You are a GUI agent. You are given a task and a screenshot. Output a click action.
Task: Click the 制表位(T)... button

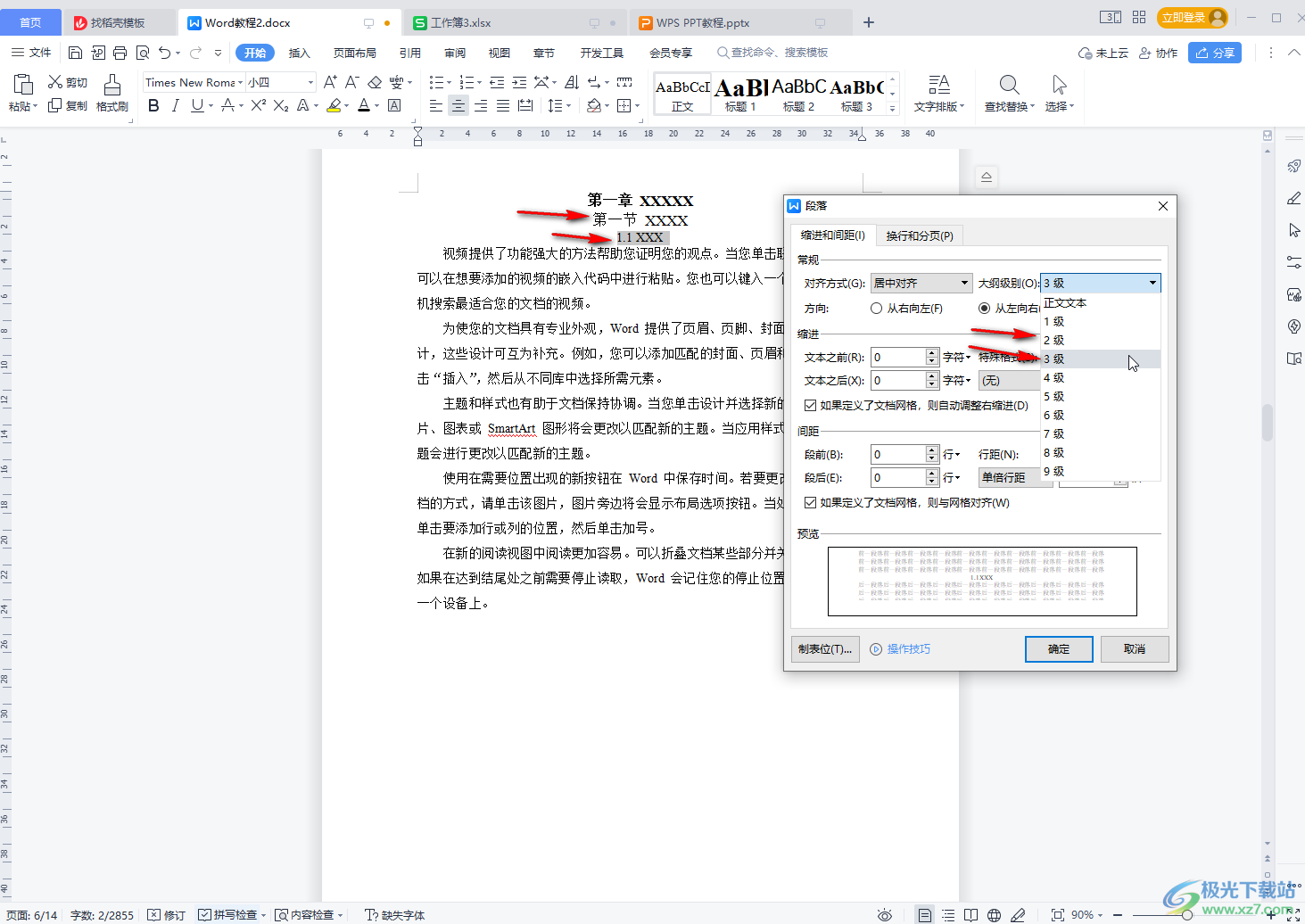pos(825,648)
